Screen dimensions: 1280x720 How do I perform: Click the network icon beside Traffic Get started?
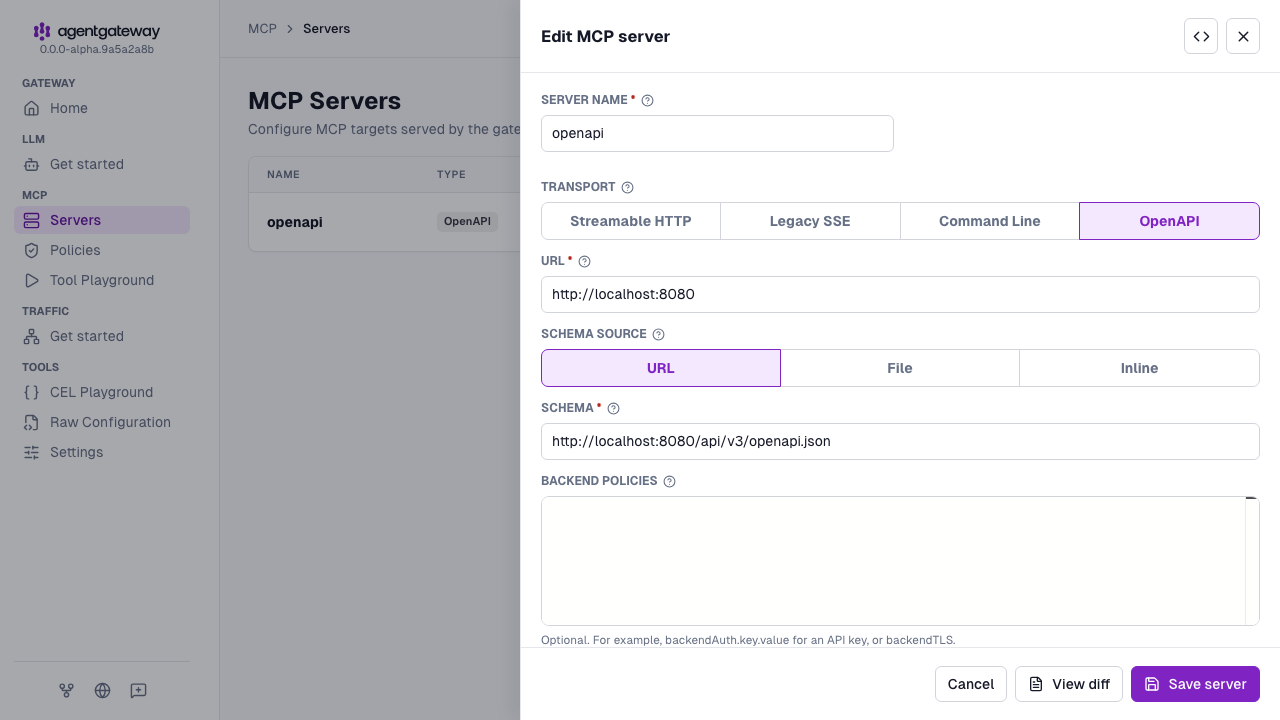tap(31, 336)
